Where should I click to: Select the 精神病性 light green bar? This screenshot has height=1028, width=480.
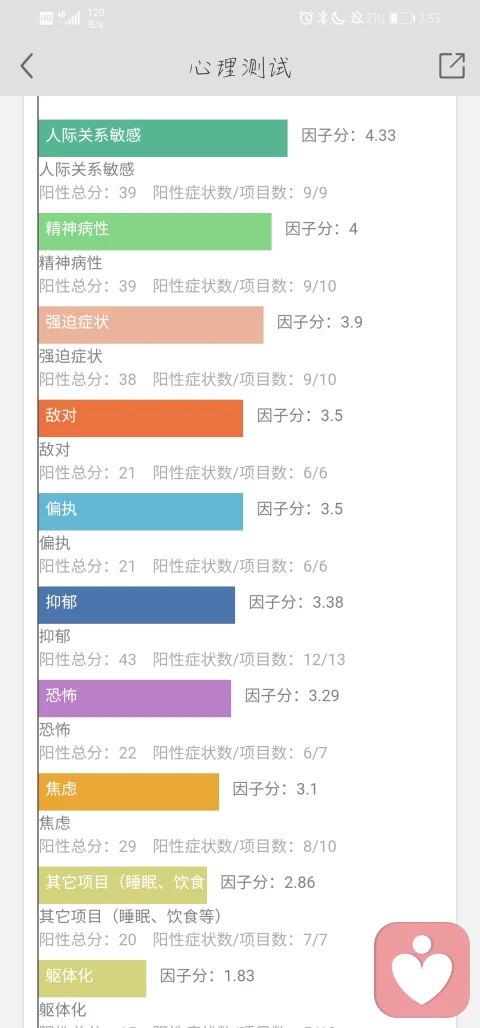(155, 231)
